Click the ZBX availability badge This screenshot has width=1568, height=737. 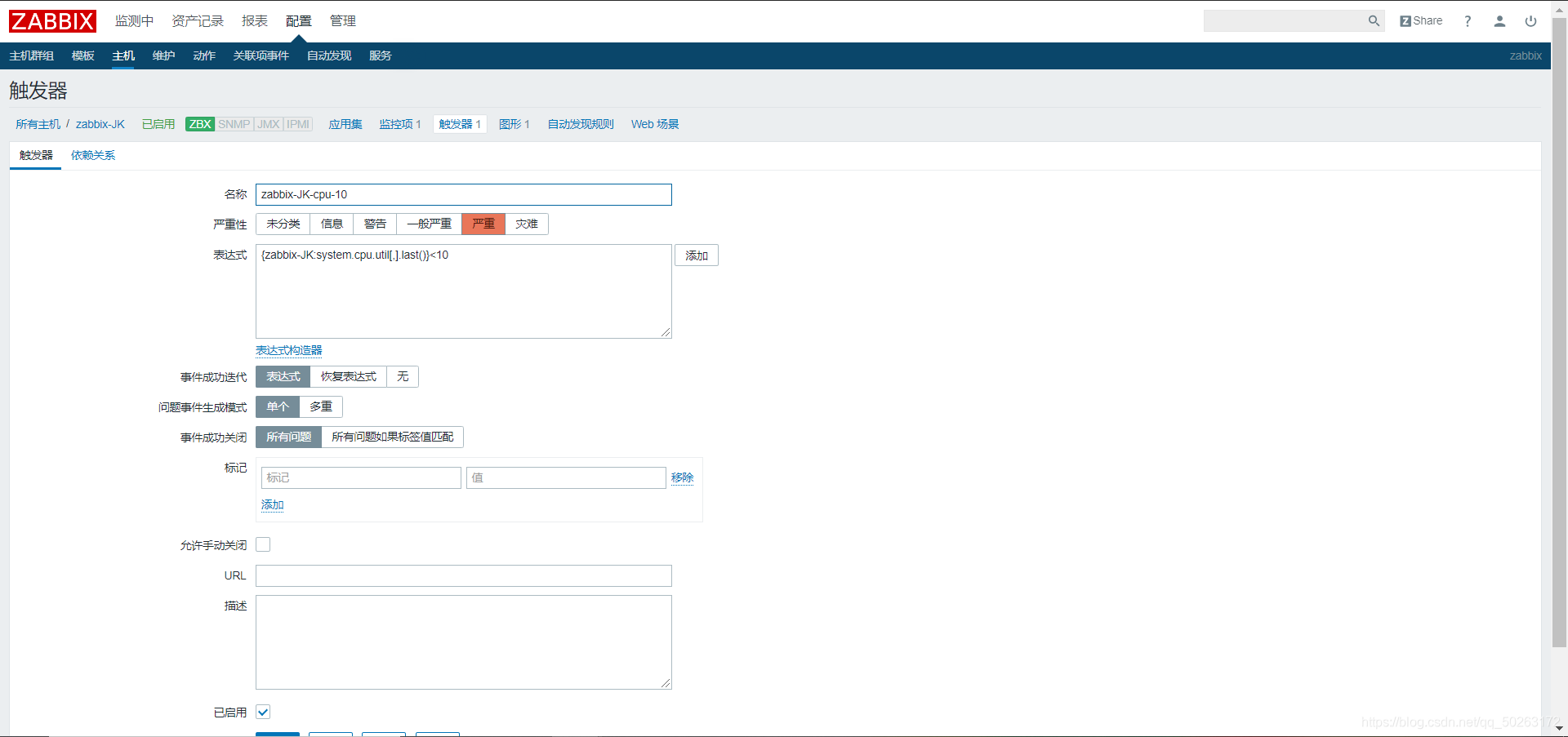[x=200, y=124]
